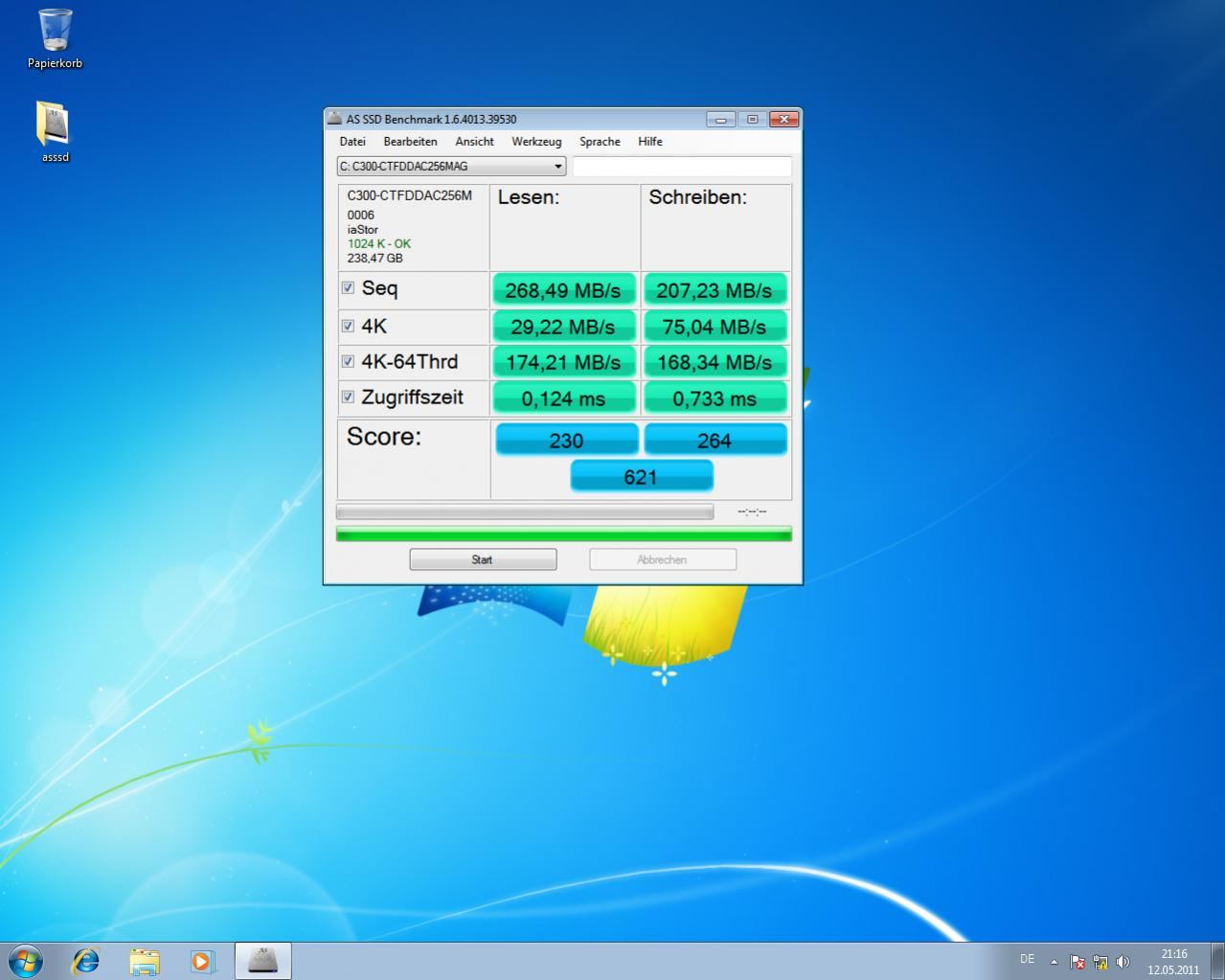Open the Datei menu
The image size is (1225, 980).
(352, 141)
